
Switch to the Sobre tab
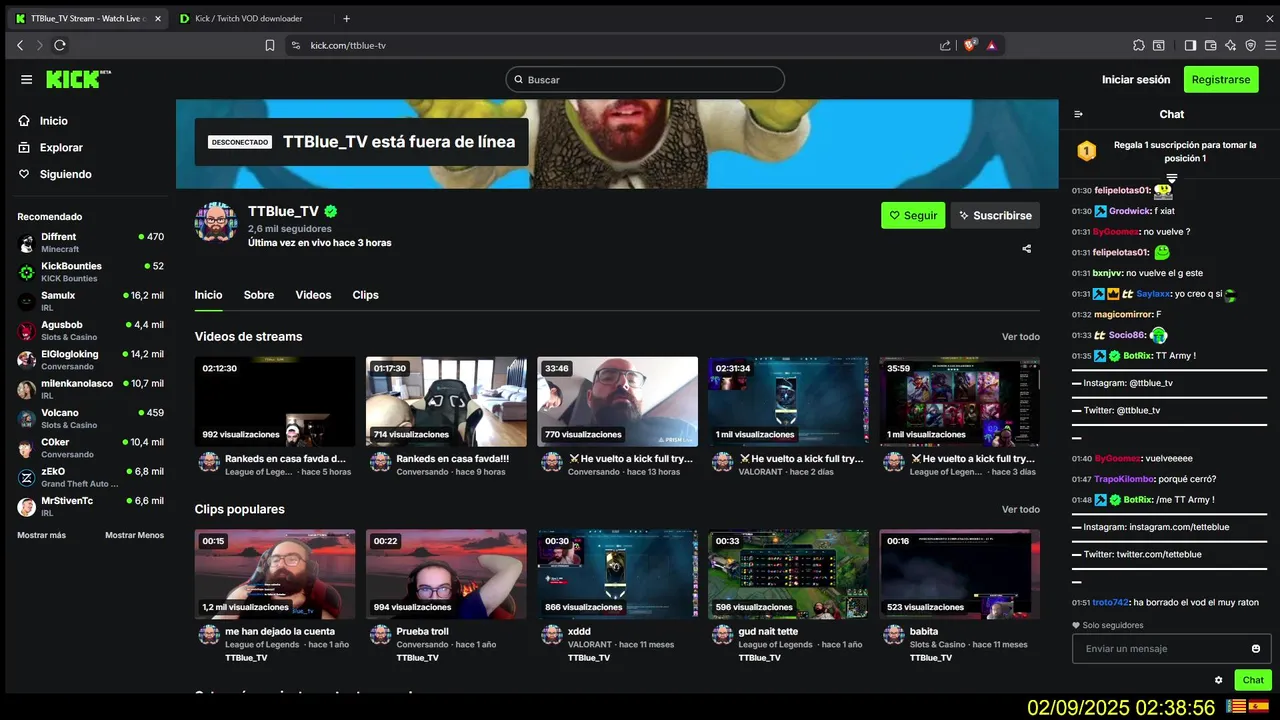[x=259, y=295]
